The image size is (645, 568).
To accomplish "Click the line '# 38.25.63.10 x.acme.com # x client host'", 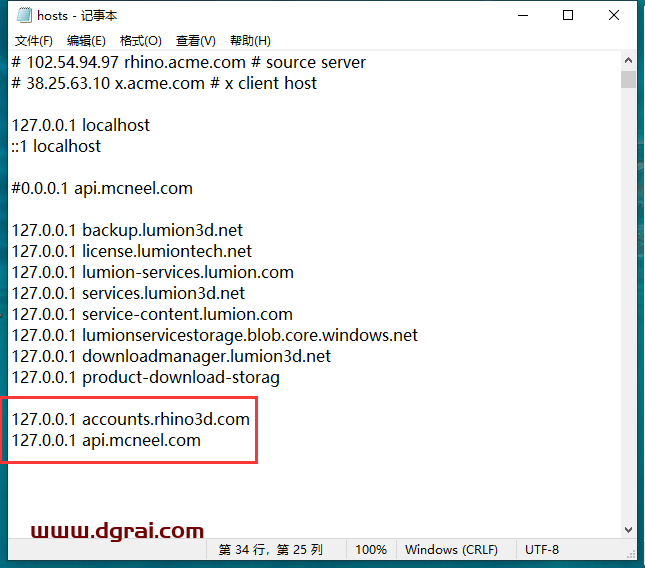I will 164,83.
